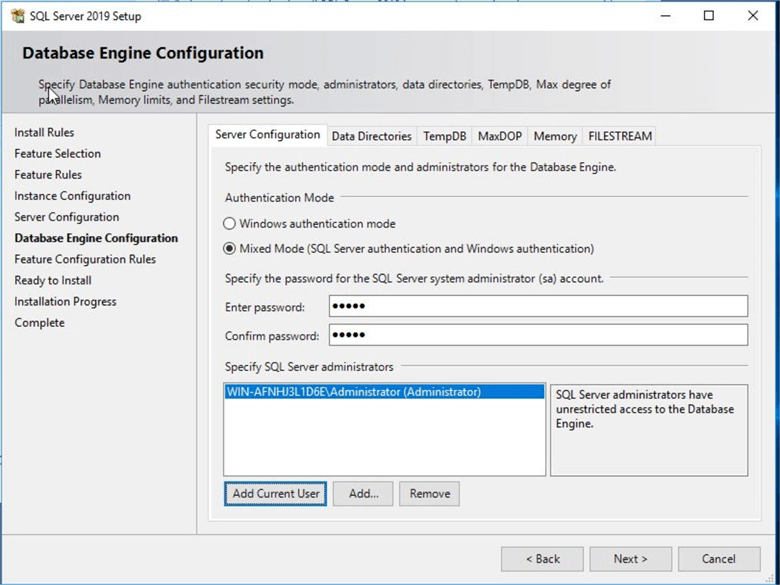
Task: Open the Data Directories tab
Action: click(371, 136)
